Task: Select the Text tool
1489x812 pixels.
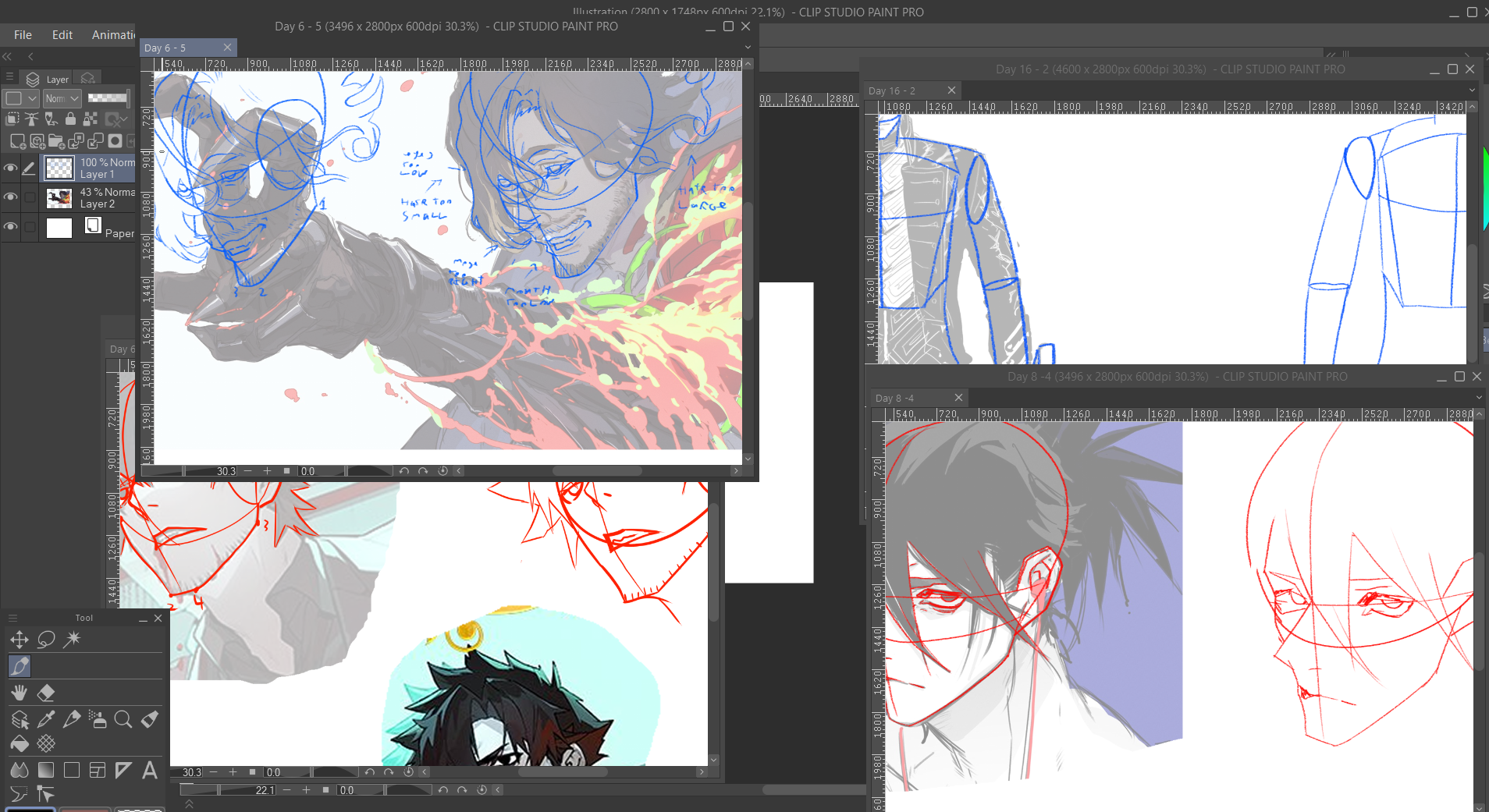Action: pyautogui.click(x=150, y=771)
